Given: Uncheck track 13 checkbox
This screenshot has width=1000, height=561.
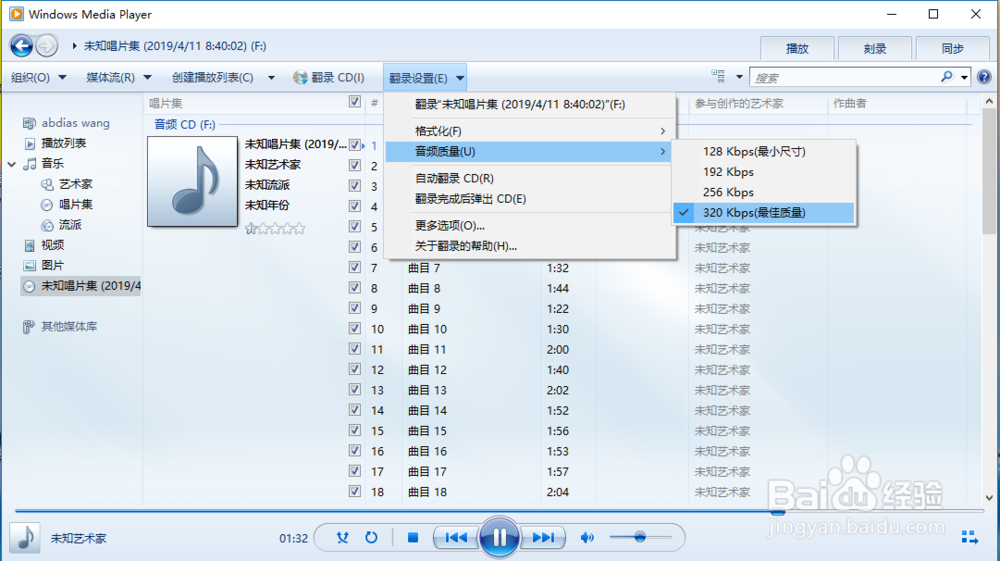Looking at the screenshot, I should 355,390.
